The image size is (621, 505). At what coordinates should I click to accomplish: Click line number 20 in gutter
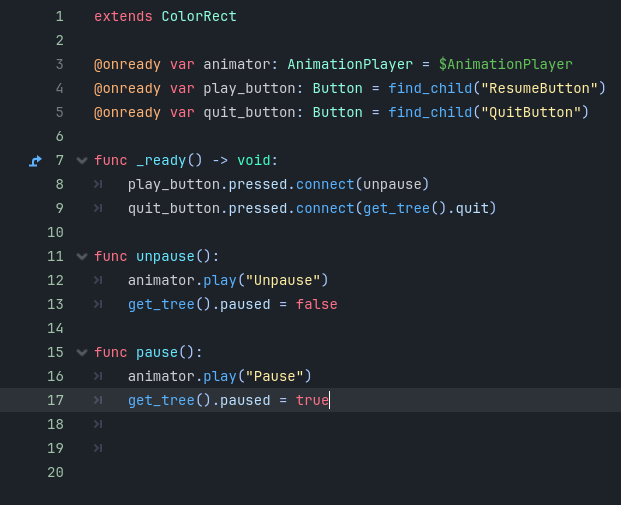[x=55, y=473]
